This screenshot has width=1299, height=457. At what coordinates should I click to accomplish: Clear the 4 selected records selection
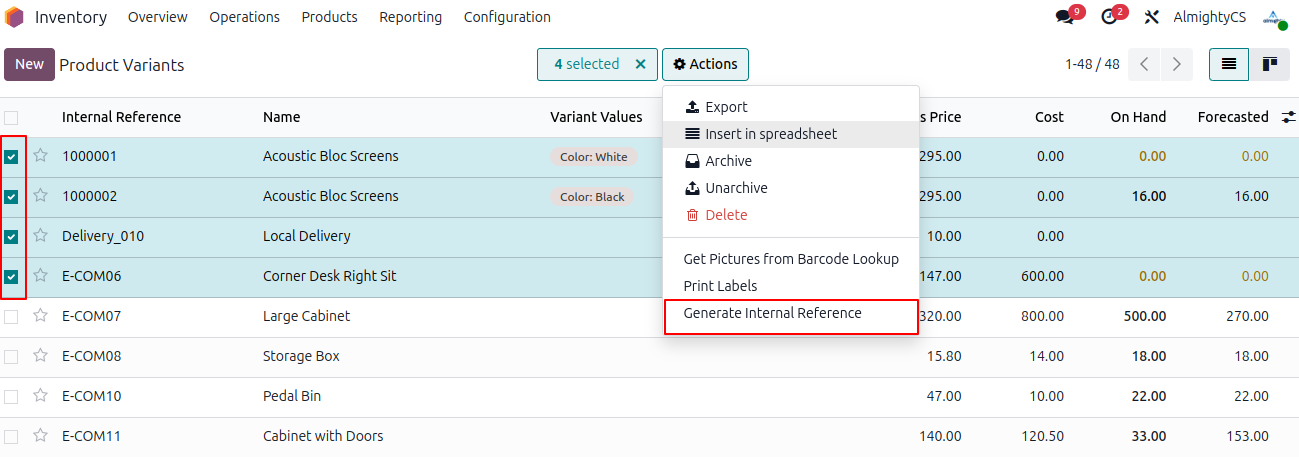(x=640, y=64)
